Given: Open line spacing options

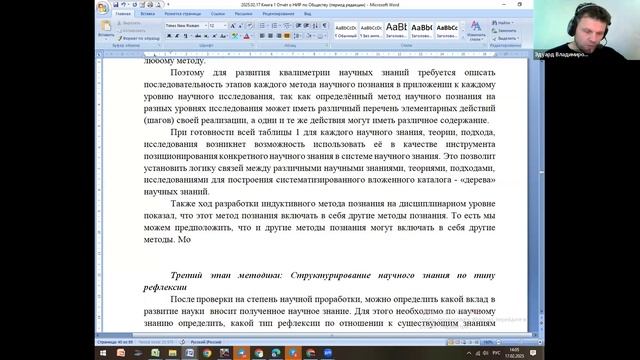Looking at the screenshot, I should point(298,36).
